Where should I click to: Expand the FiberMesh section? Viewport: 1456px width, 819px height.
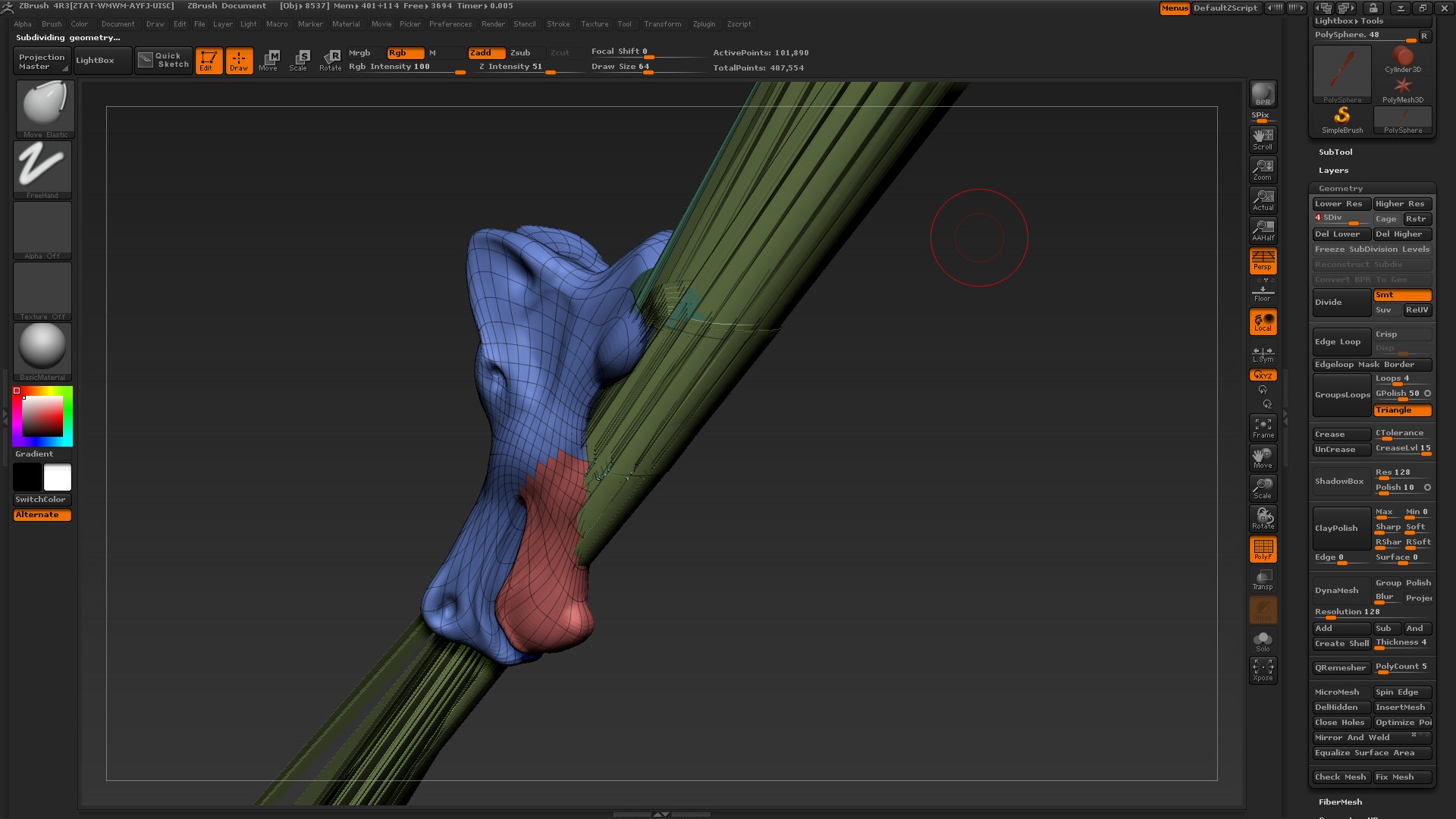pyautogui.click(x=1340, y=802)
